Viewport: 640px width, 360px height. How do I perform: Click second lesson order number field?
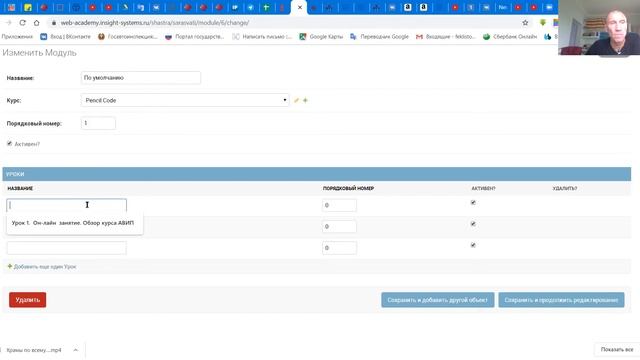point(339,227)
